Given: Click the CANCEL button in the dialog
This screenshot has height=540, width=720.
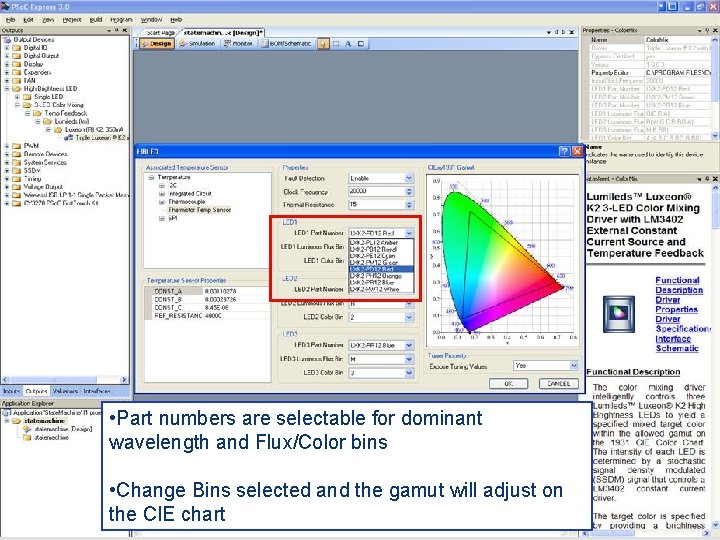Looking at the screenshot, I should pos(559,383).
